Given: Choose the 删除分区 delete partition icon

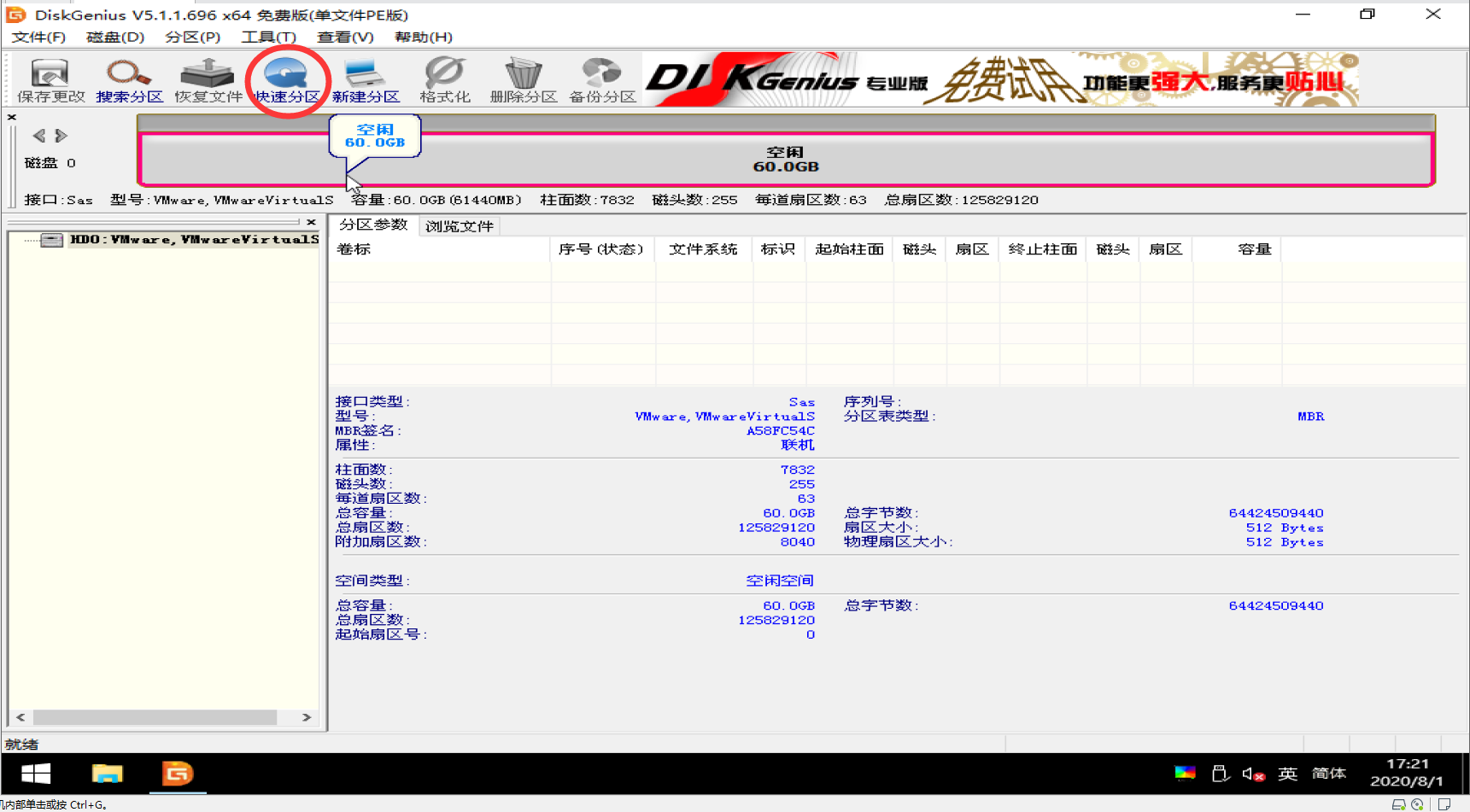Looking at the screenshot, I should tap(523, 81).
